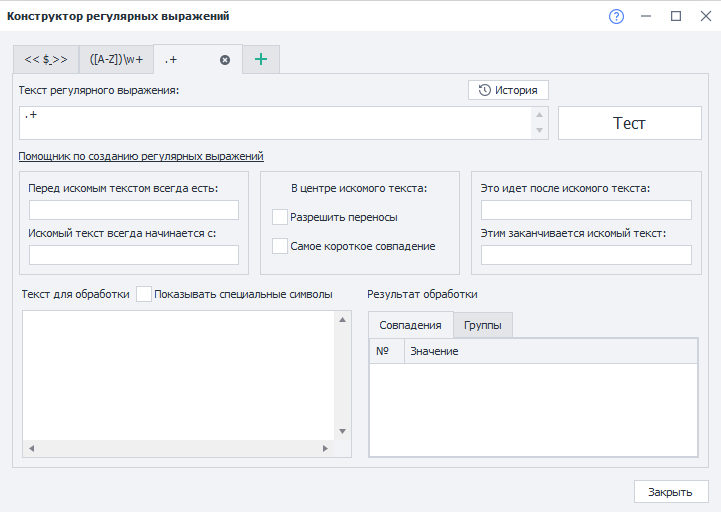This screenshot has height=512, width=721.
Task: Click the Закрыть button
Action: (670, 492)
